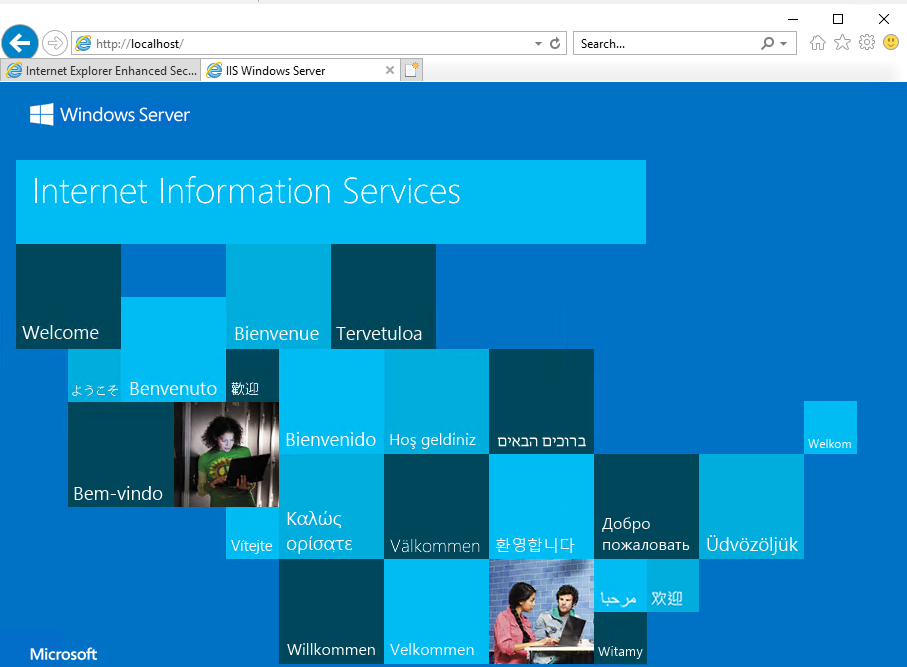Click the Arabic مرحبا tile

click(620, 585)
